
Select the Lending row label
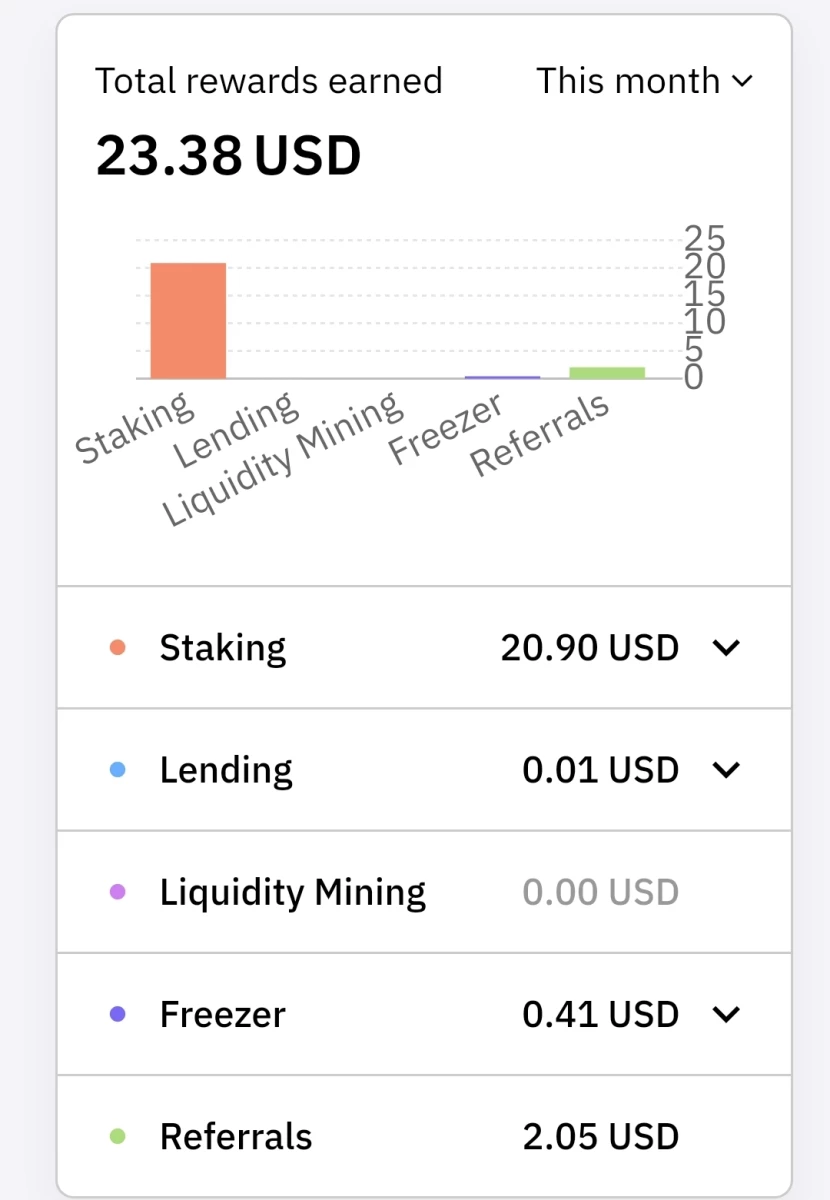pyautogui.click(x=226, y=771)
